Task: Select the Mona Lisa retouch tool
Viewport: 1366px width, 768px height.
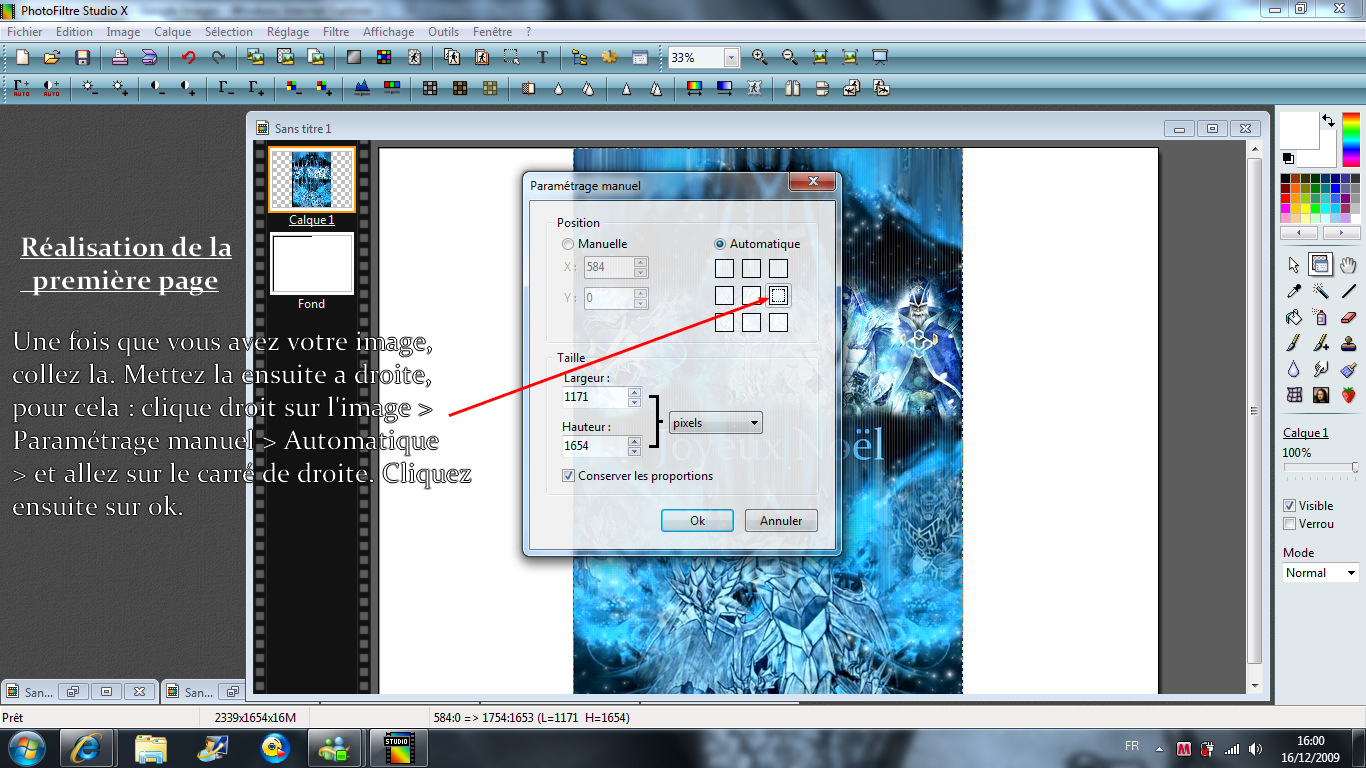Action: [1321, 395]
